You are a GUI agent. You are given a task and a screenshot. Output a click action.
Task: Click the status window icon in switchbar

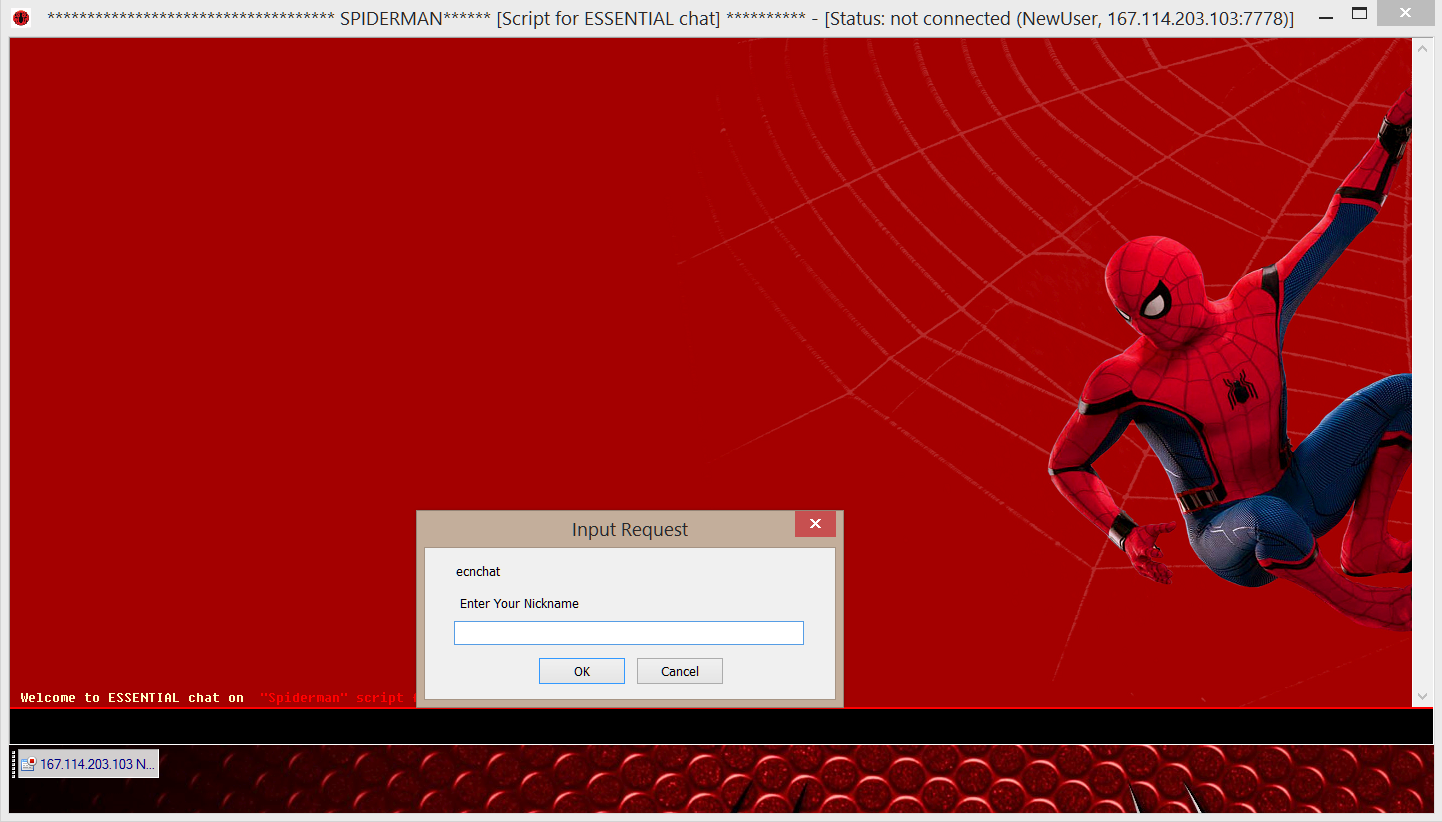pyautogui.click(x=28, y=764)
